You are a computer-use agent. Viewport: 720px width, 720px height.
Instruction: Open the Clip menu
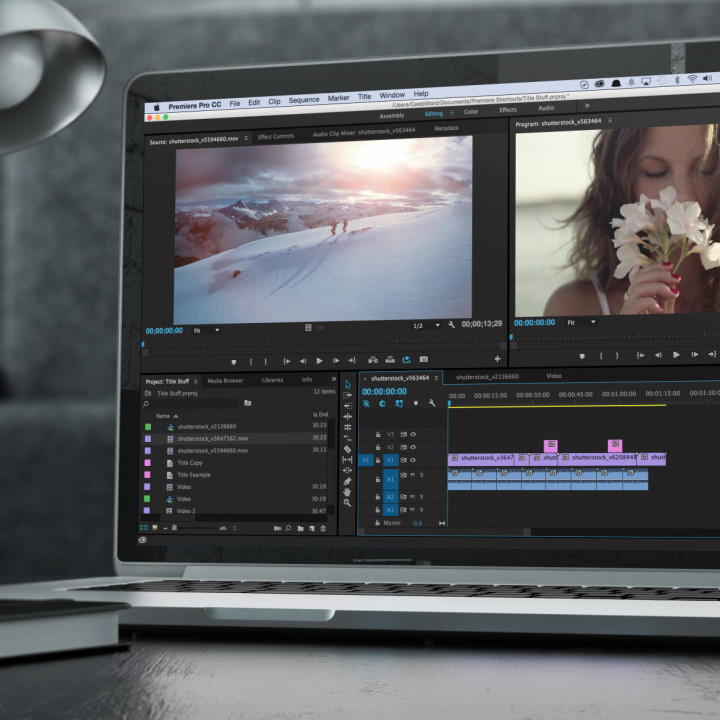(274, 101)
